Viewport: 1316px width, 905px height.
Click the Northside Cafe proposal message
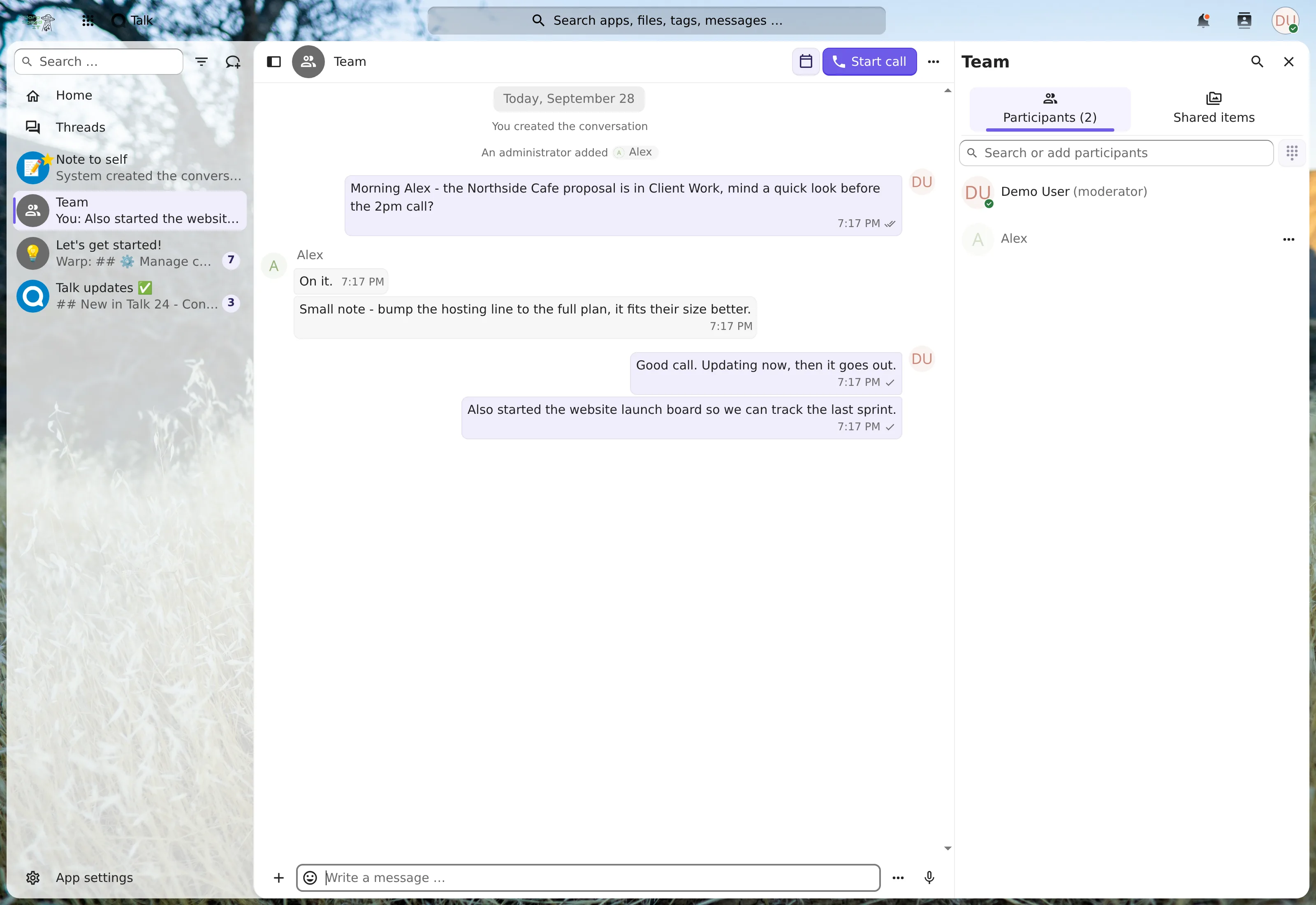click(623, 205)
